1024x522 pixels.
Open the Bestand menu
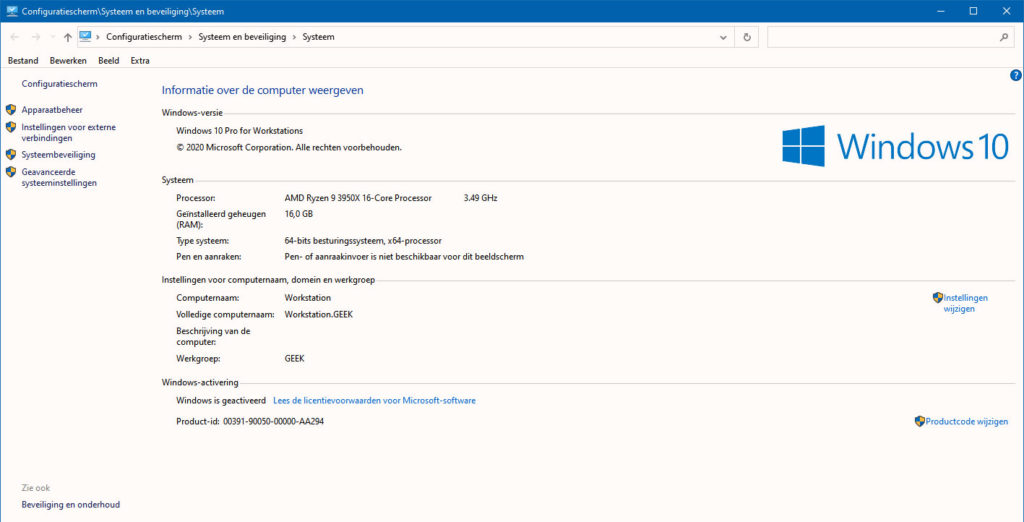[x=23, y=61]
